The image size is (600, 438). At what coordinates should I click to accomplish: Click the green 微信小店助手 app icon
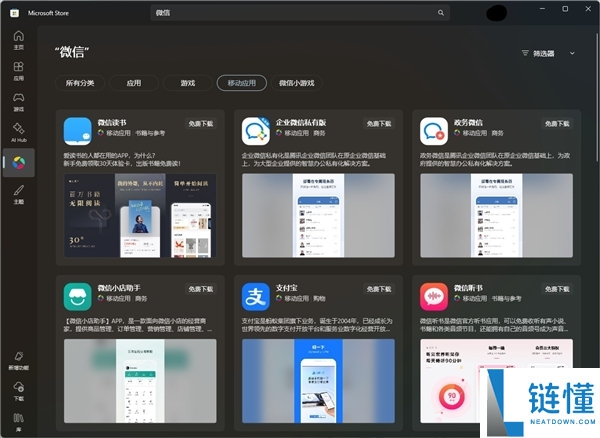[78, 296]
